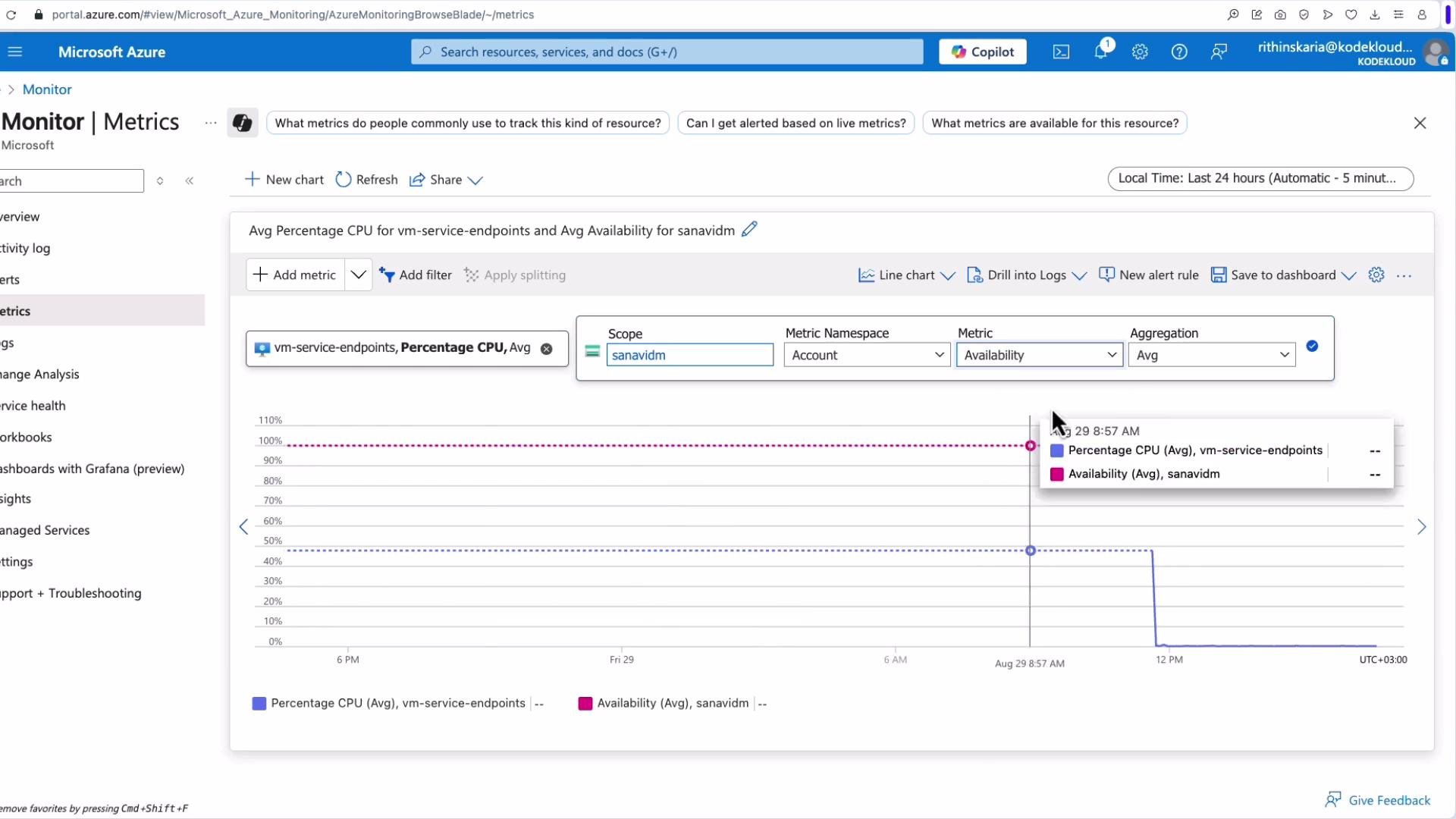This screenshot has width=1456, height=819.
Task: Open the Line chart type dropdown
Action: [906, 275]
